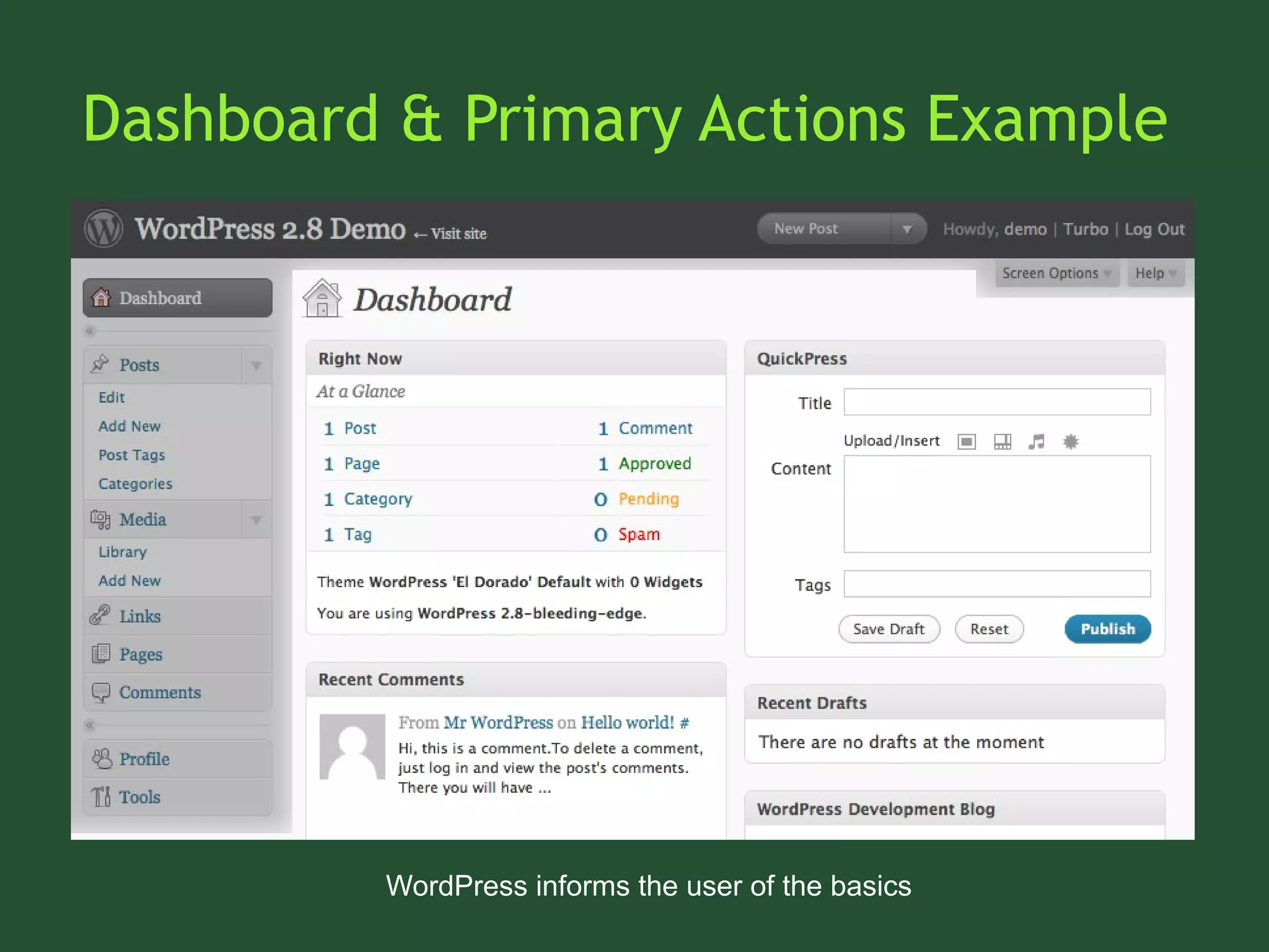Image resolution: width=1269 pixels, height=952 pixels.
Task: Click the WordPress 'El Dorado' Default theme link
Action: [480, 582]
